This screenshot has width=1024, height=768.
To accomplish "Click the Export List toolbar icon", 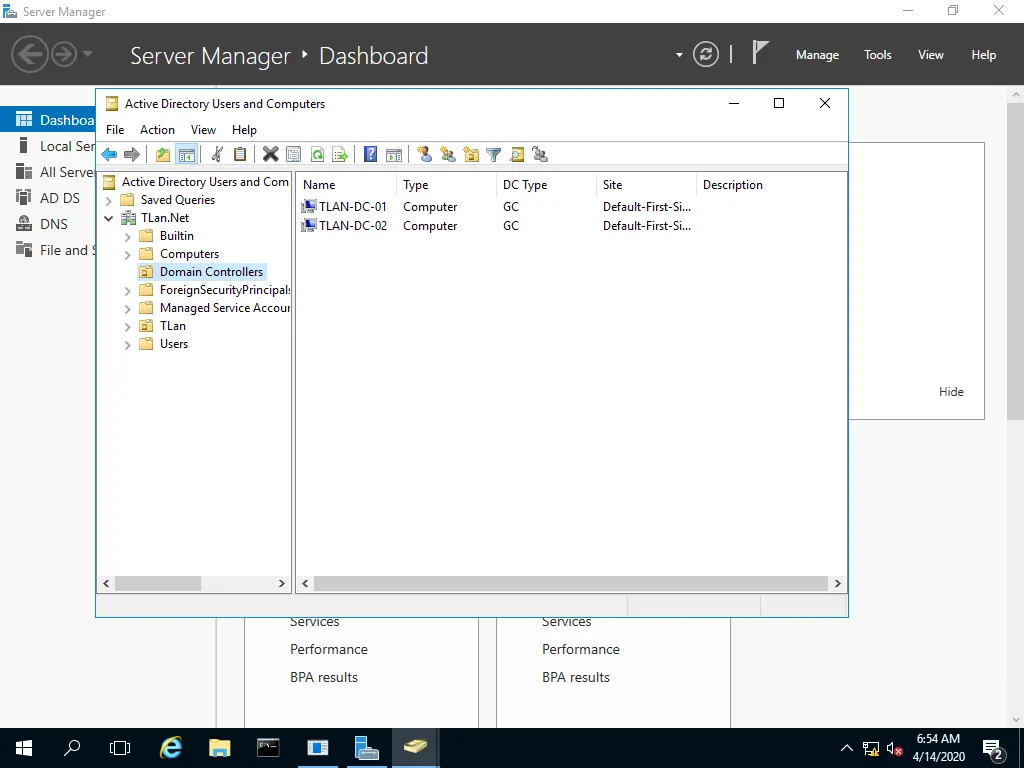I will click(340, 155).
